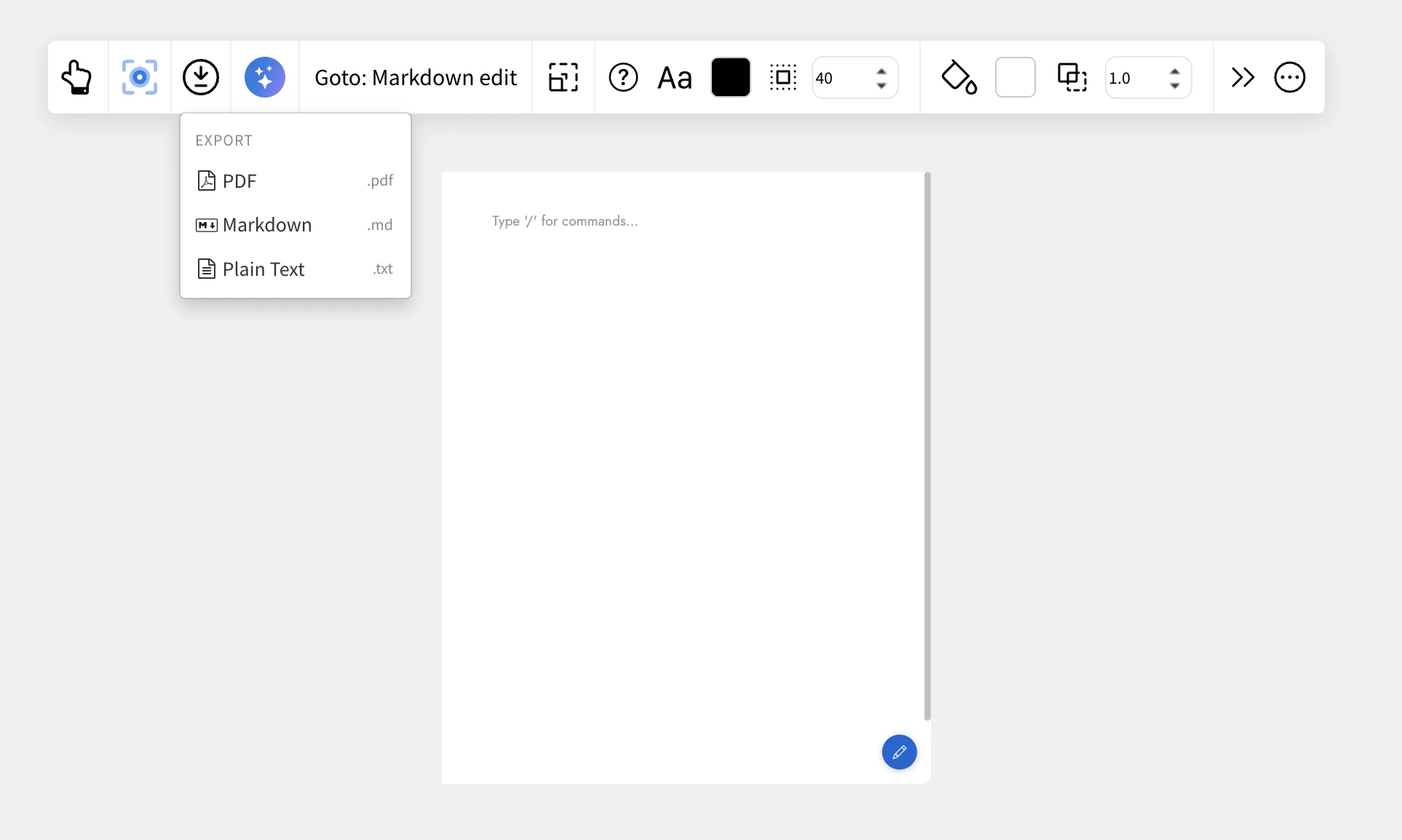The image size is (1402, 840).
Task: Select the paint bucket fill icon
Action: click(958, 77)
